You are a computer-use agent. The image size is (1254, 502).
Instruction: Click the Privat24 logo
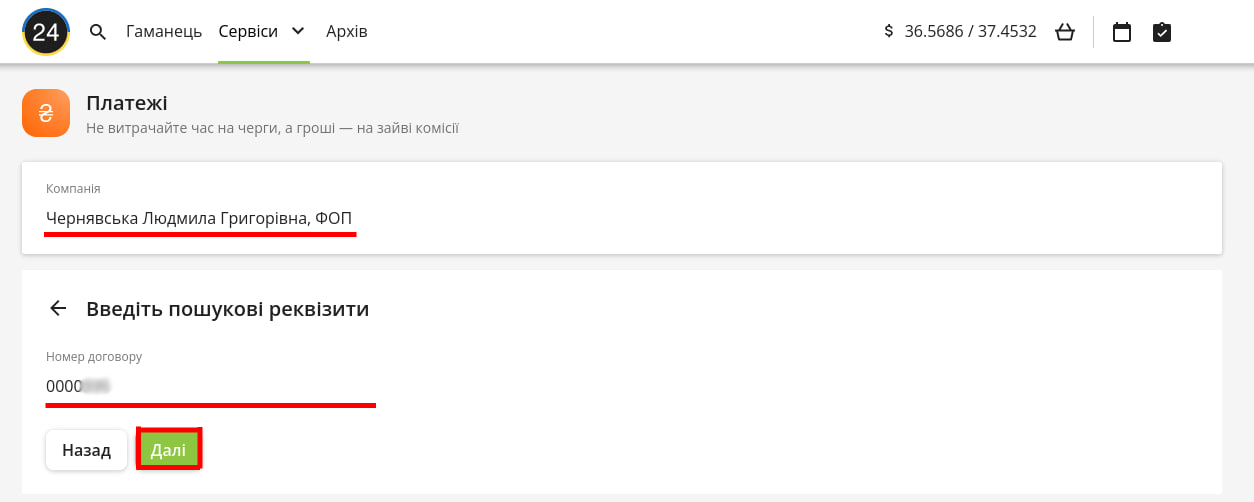pyautogui.click(x=46, y=32)
